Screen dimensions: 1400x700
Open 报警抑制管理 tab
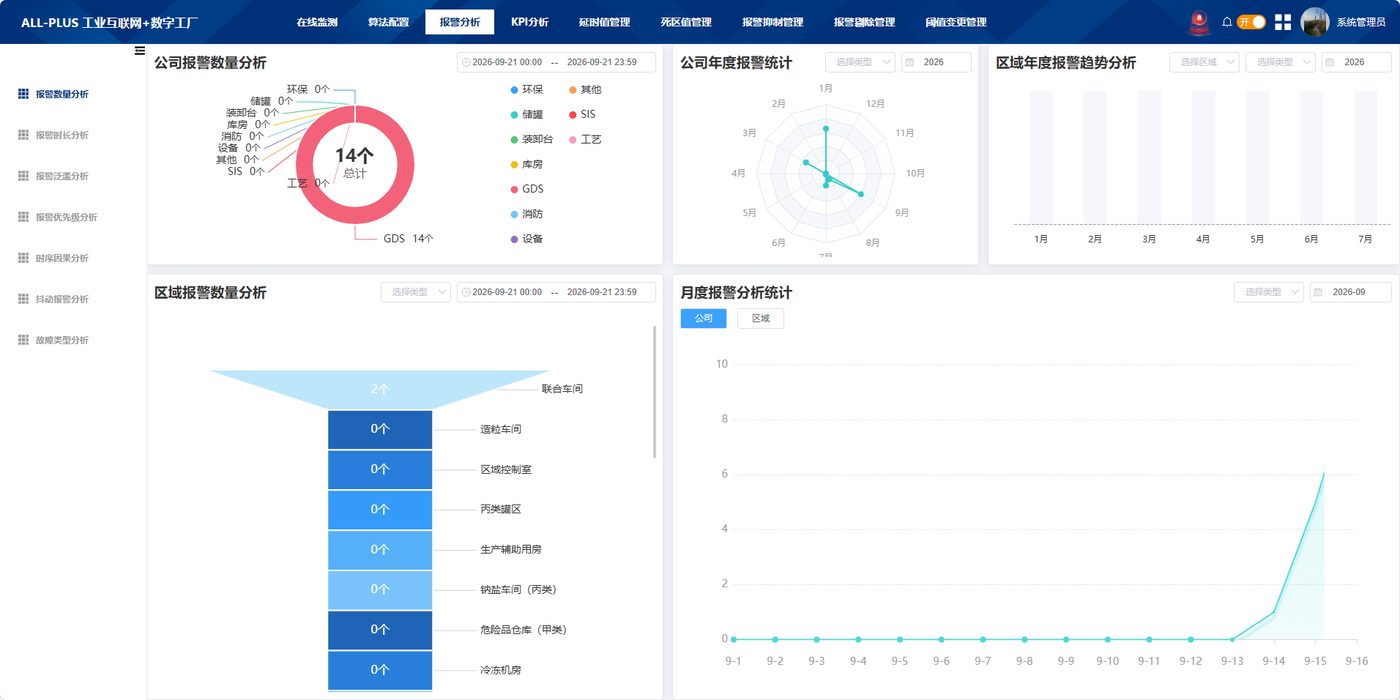pos(773,22)
